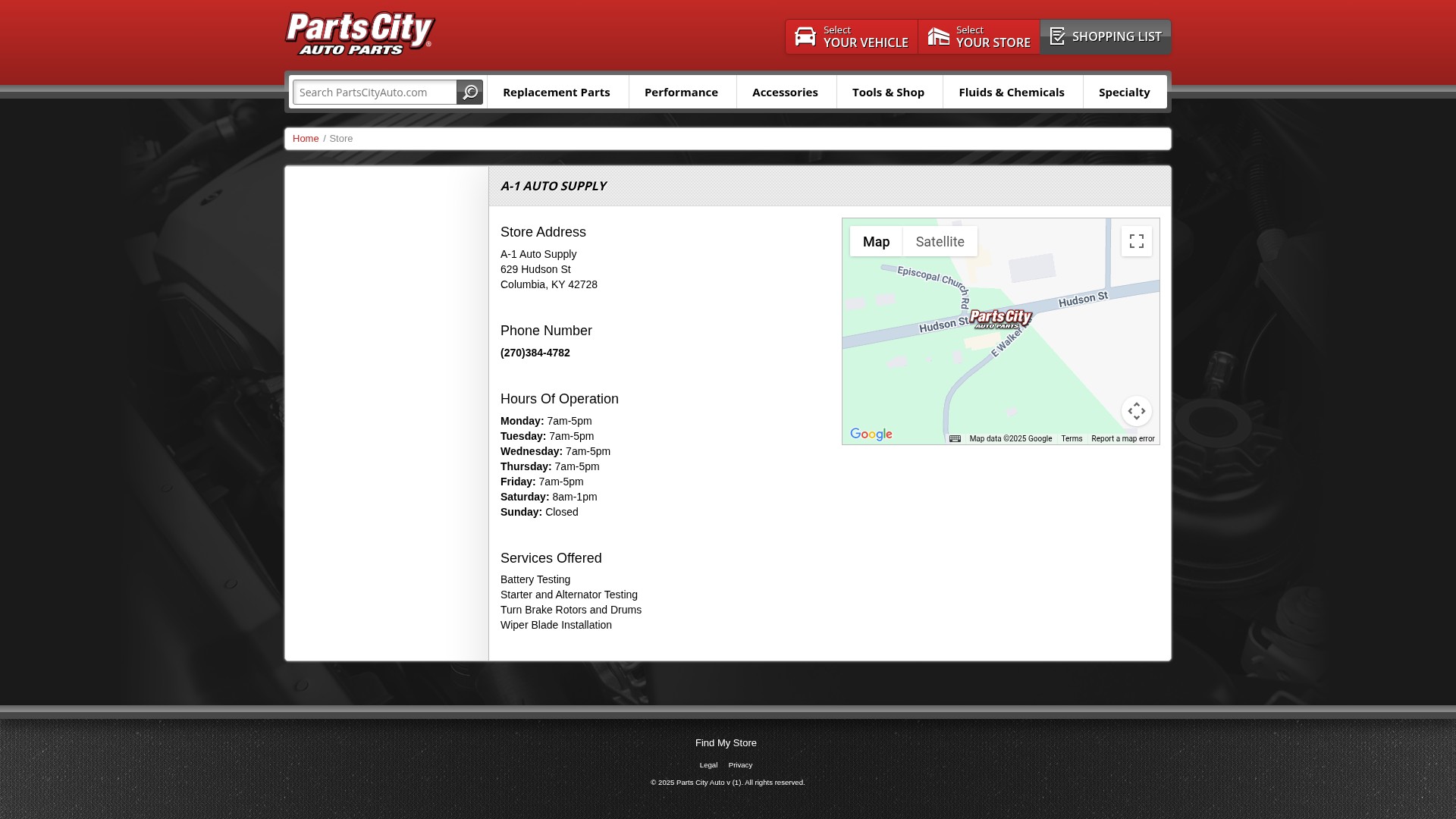Open the Shopping List label
Screen dimensions: 1456x819
click(1116, 36)
